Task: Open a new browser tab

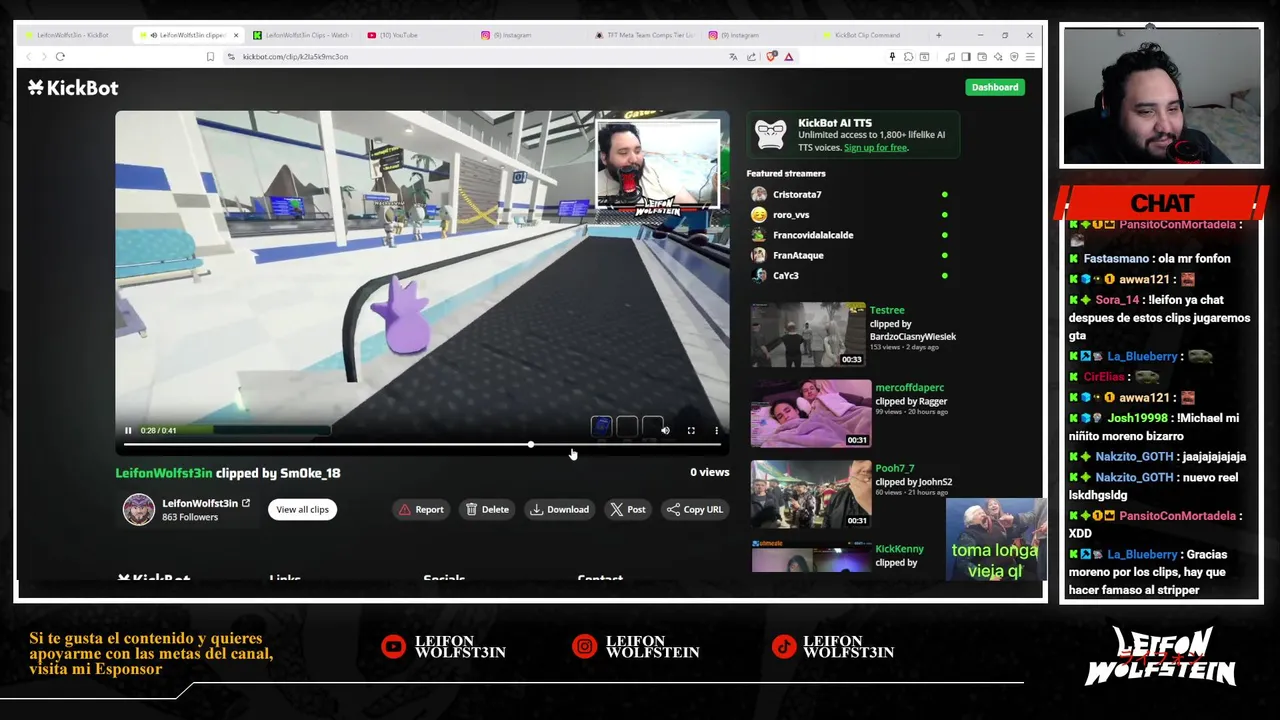Action: (938, 35)
